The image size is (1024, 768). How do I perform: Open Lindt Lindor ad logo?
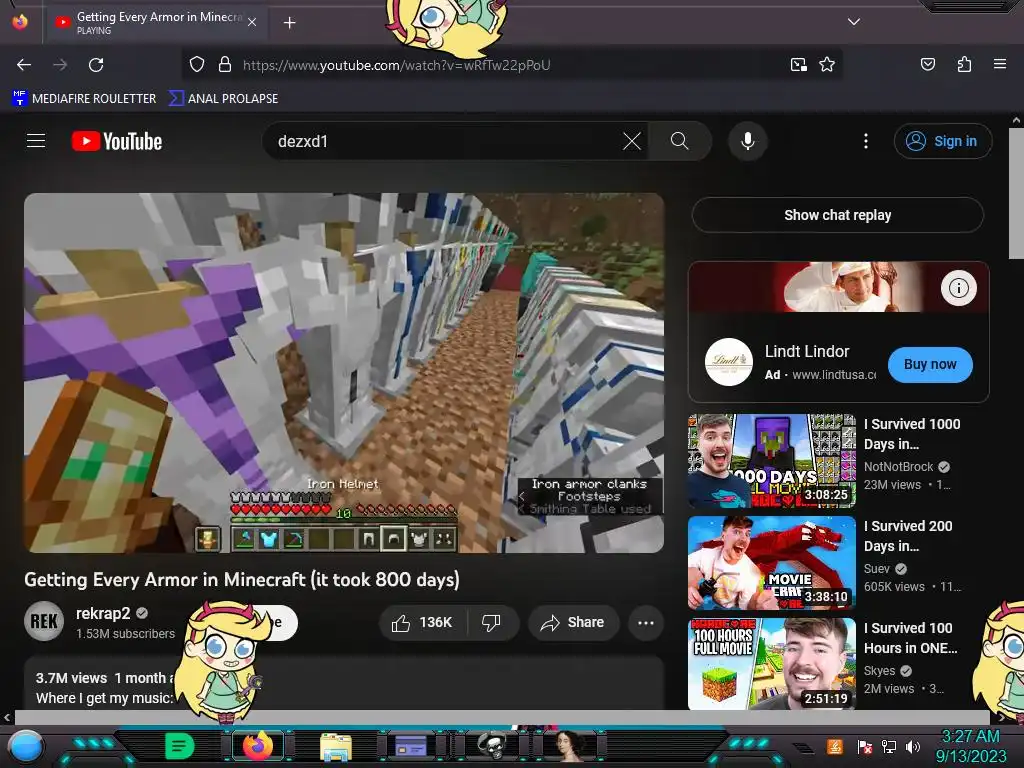click(728, 362)
